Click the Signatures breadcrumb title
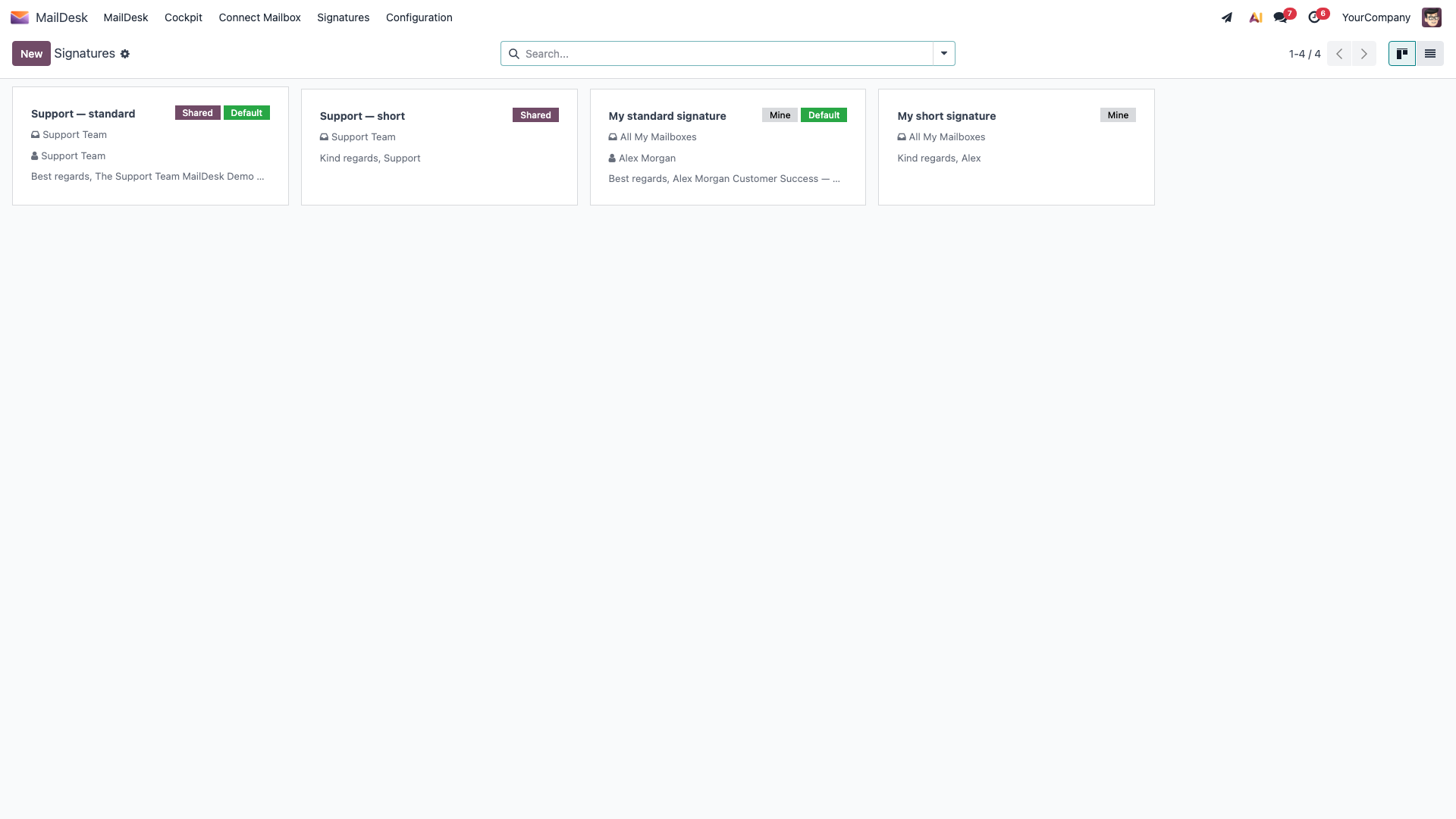1456x819 pixels. point(85,54)
